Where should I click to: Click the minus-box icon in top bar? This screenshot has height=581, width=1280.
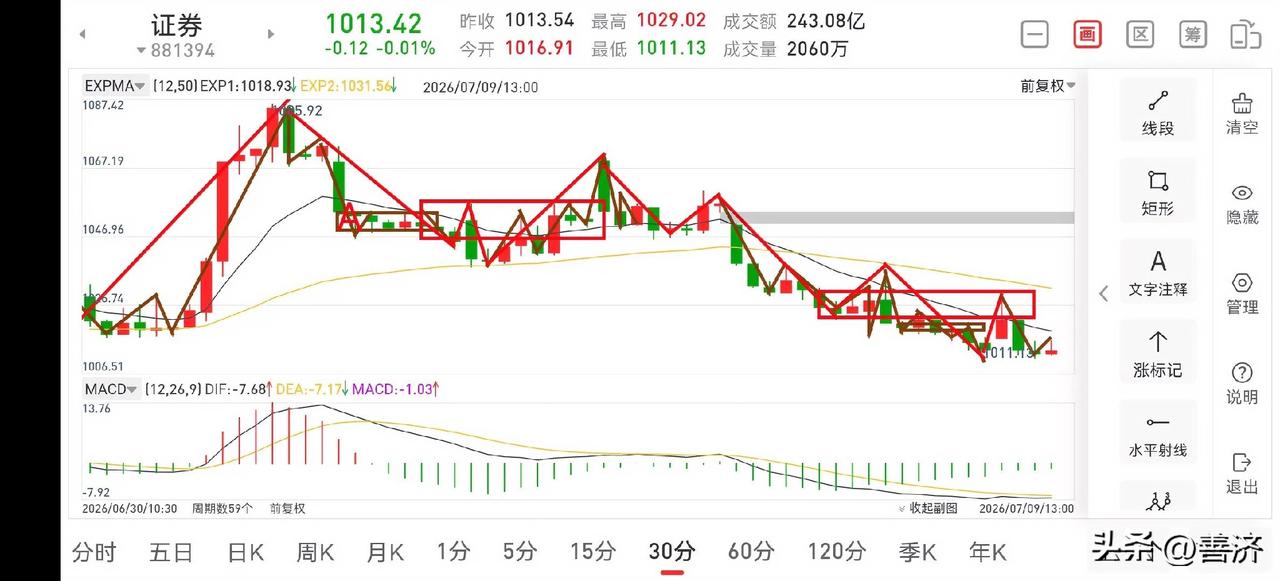tap(1035, 34)
